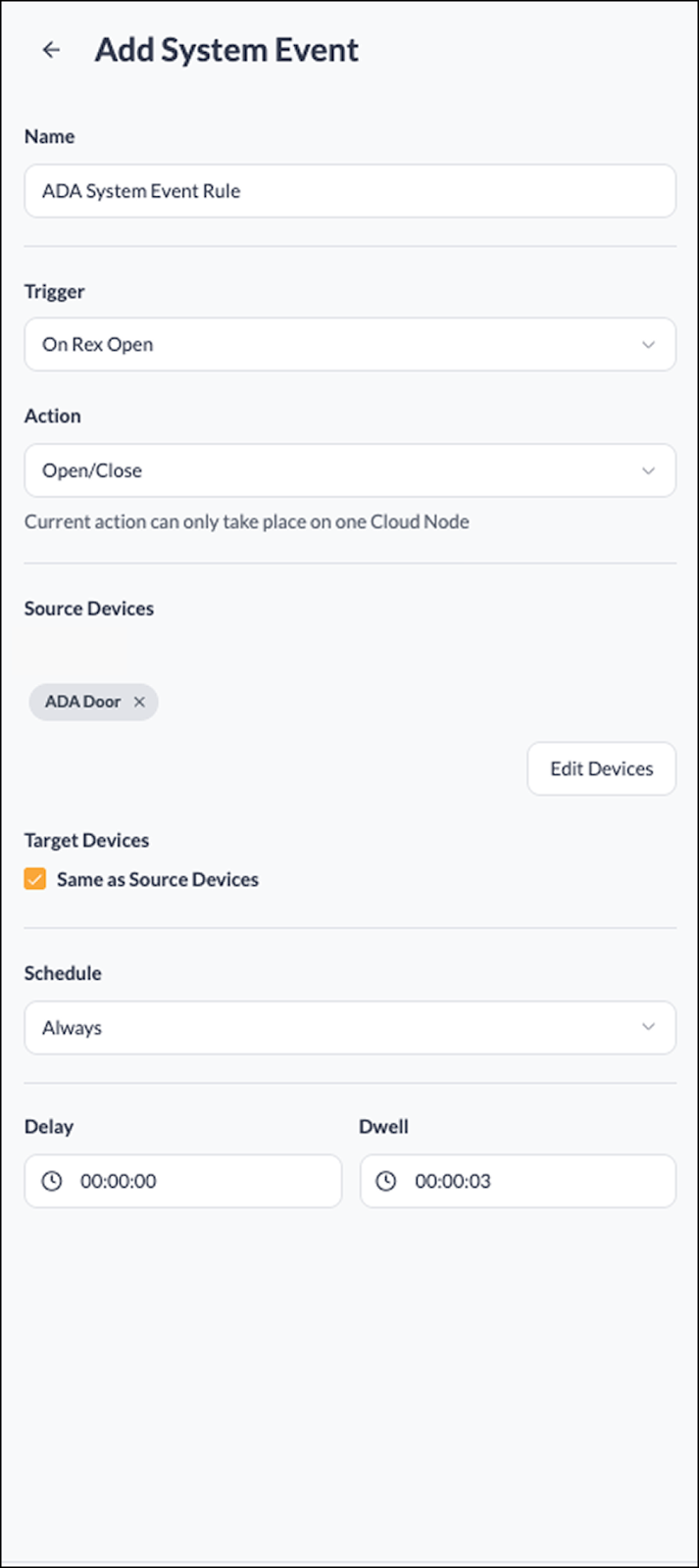The image size is (699, 1568).
Task: Click the Same as Source Devices label text
Action: (158, 880)
